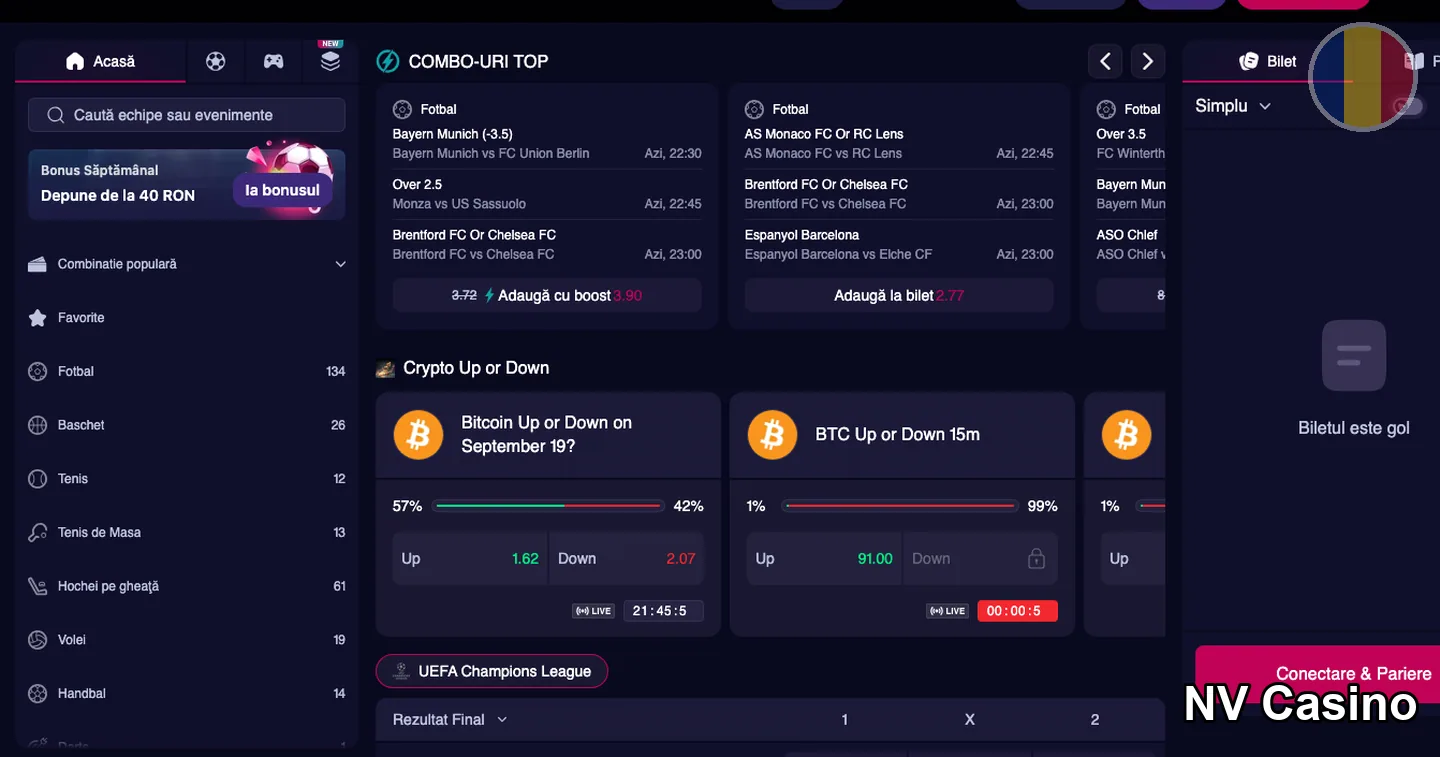This screenshot has width=1440, height=757.
Task: Select Baschet in the sports list
Action: 186,425
